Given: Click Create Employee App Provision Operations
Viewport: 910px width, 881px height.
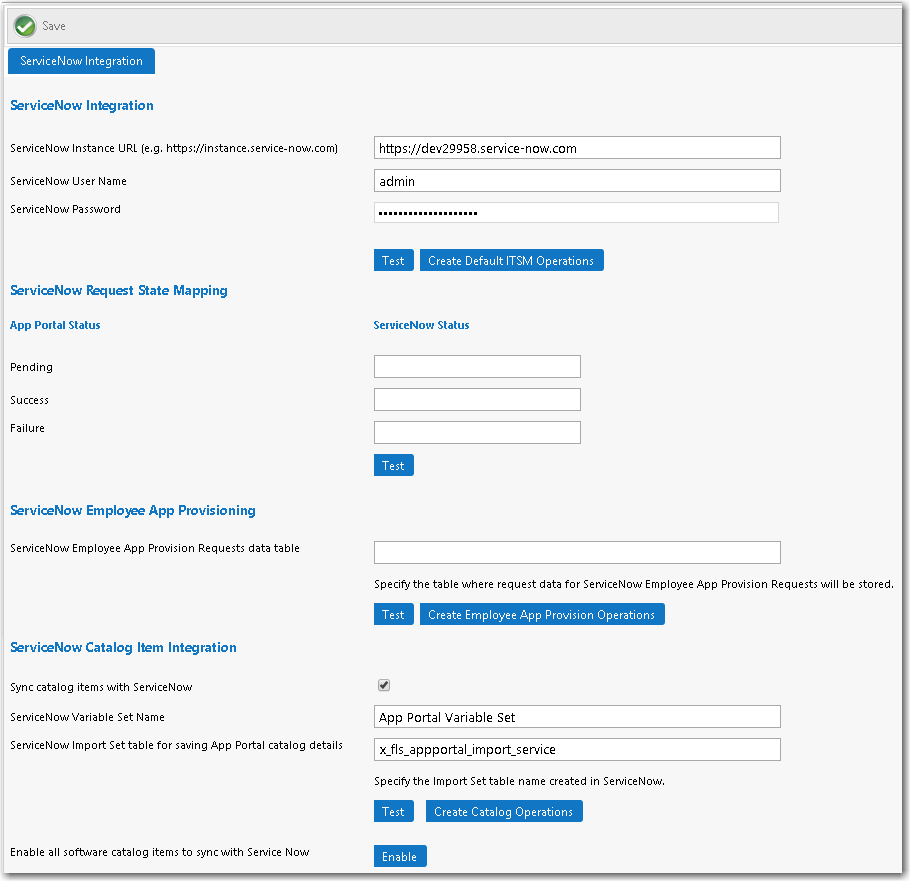Looking at the screenshot, I should click(541, 615).
